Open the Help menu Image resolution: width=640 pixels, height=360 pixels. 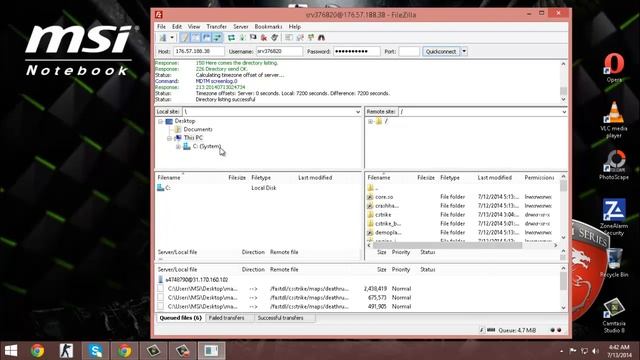point(295,27)
